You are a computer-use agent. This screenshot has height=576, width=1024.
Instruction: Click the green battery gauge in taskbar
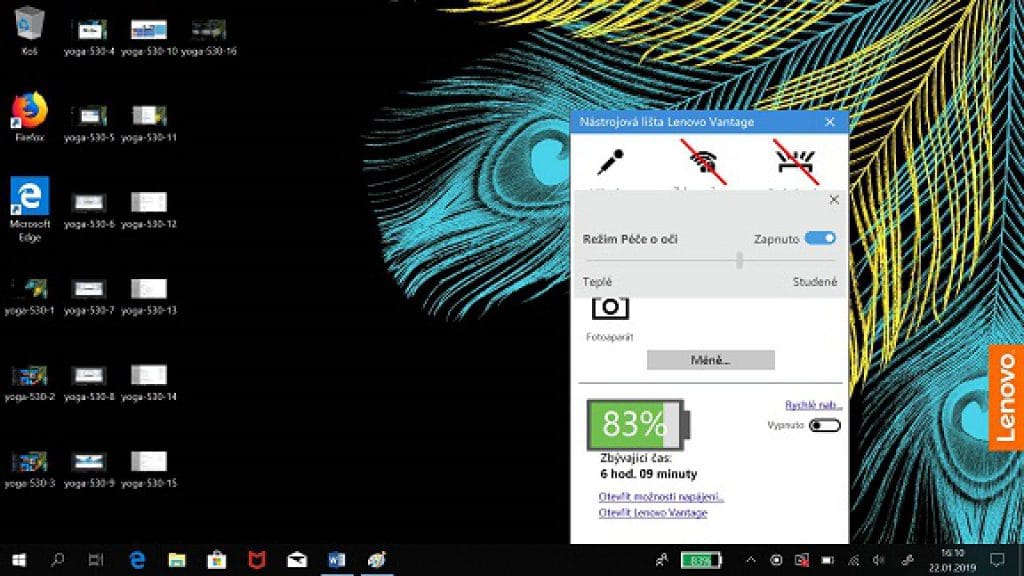701,560
